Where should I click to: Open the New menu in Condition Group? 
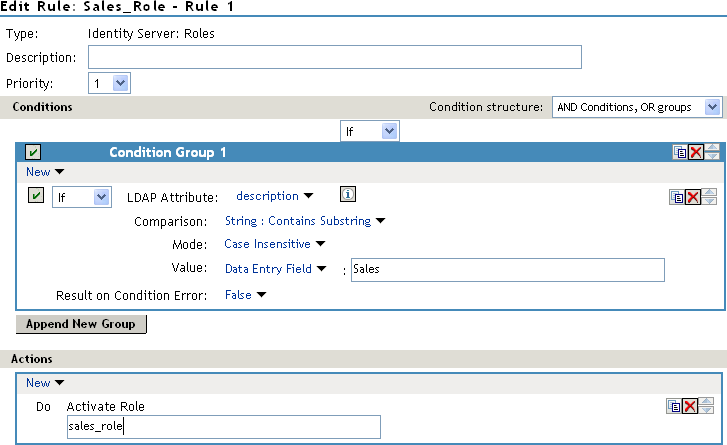click(x=45, y=172)
